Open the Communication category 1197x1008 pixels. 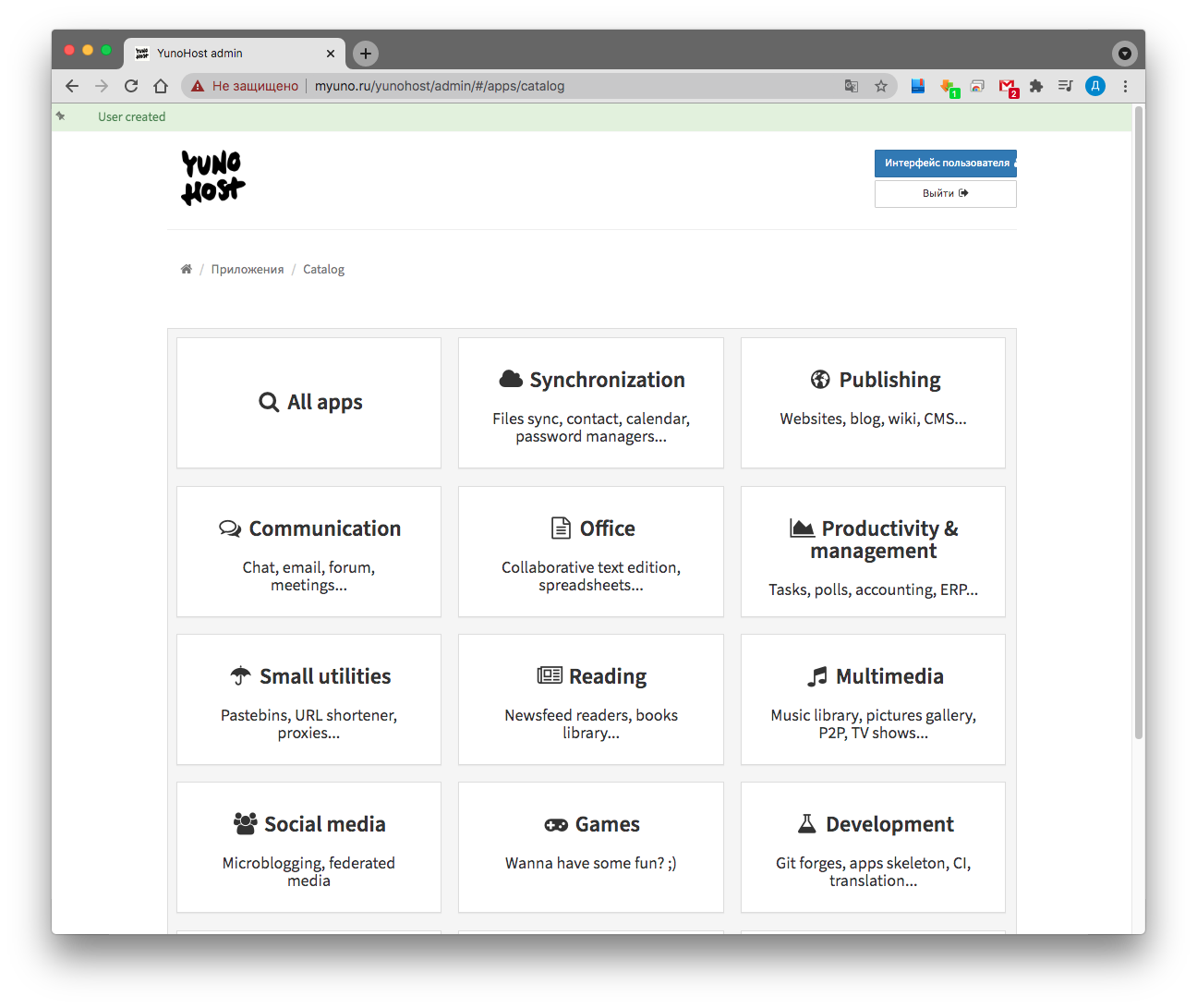[x=308, y=552]
